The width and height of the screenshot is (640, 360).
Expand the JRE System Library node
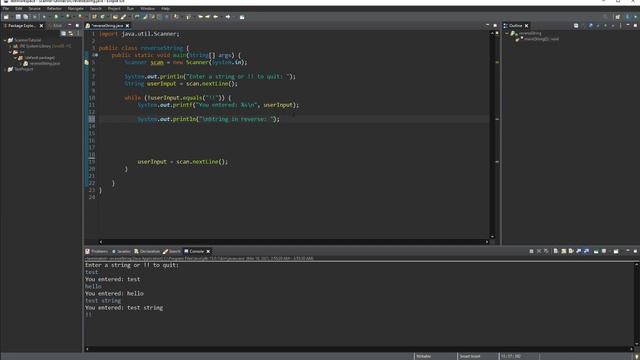click(x=10, y=46)
